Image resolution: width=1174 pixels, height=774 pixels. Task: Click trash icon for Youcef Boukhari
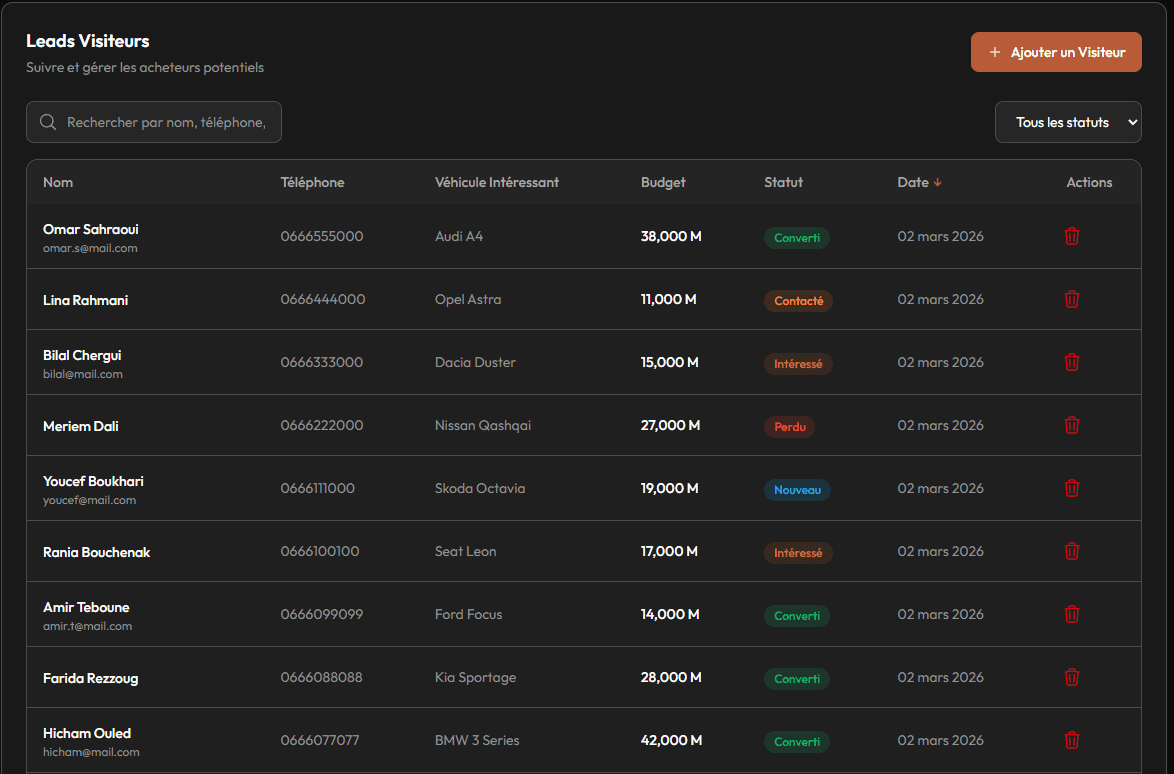point(1071,489)
